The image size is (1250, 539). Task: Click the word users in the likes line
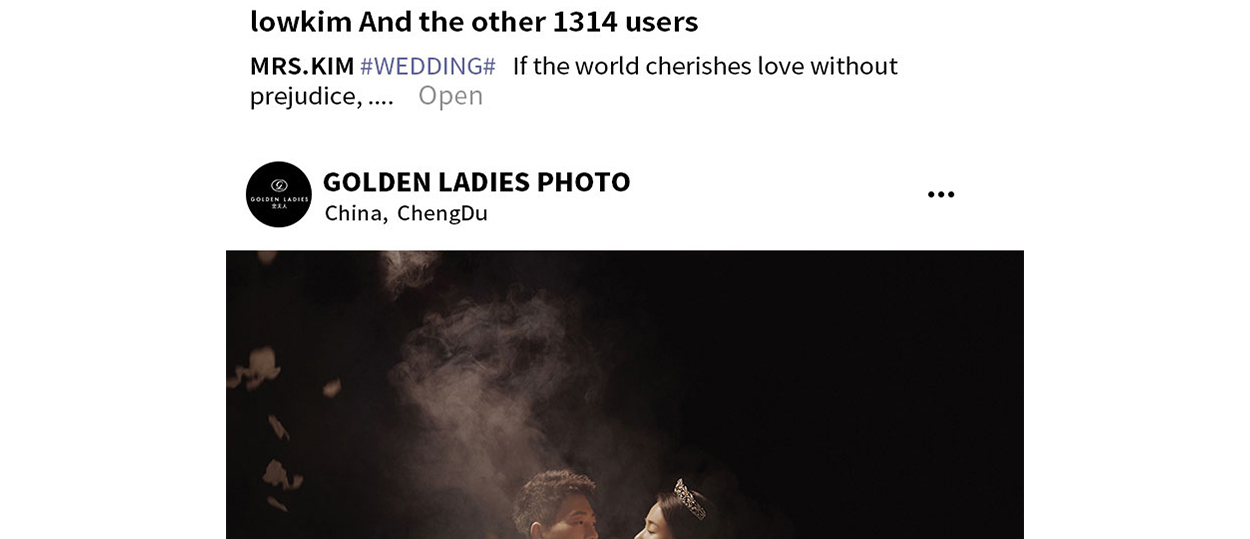[x=661, y=21]
